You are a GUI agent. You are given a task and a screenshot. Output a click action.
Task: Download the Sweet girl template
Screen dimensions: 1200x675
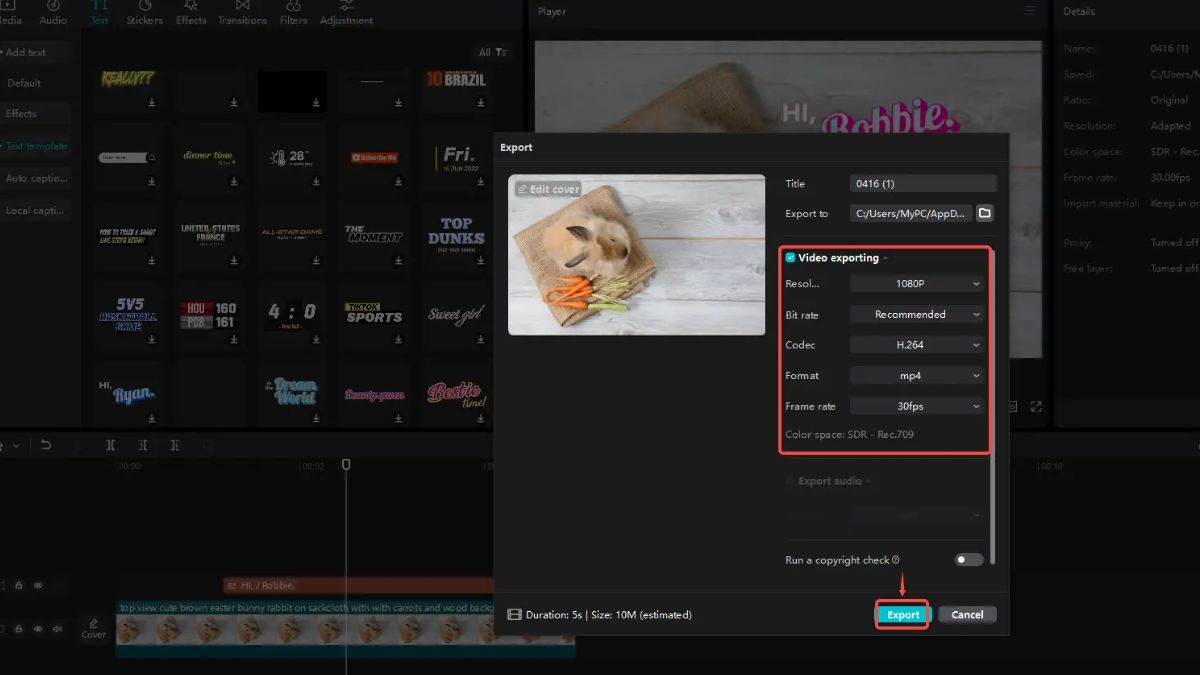click(x=480, y=339)
